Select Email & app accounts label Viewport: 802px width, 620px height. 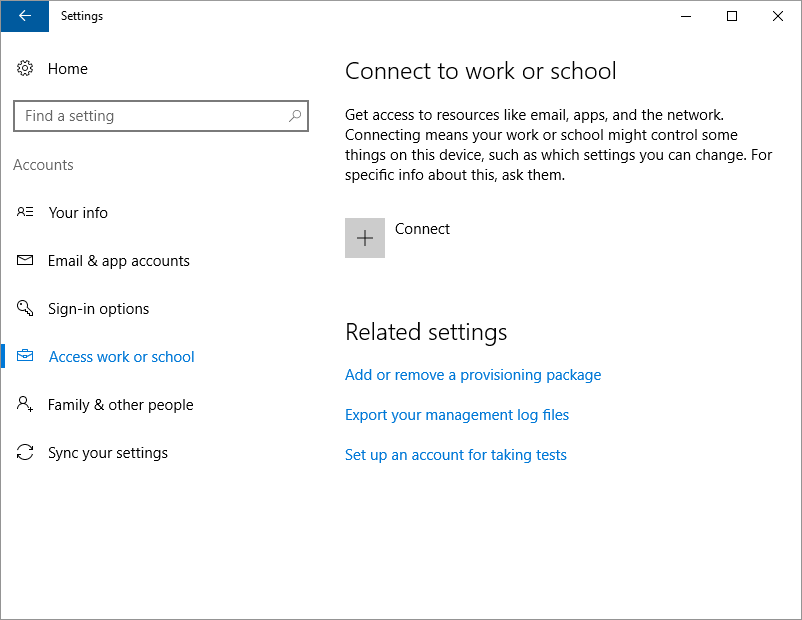click(x=118, y=261)
